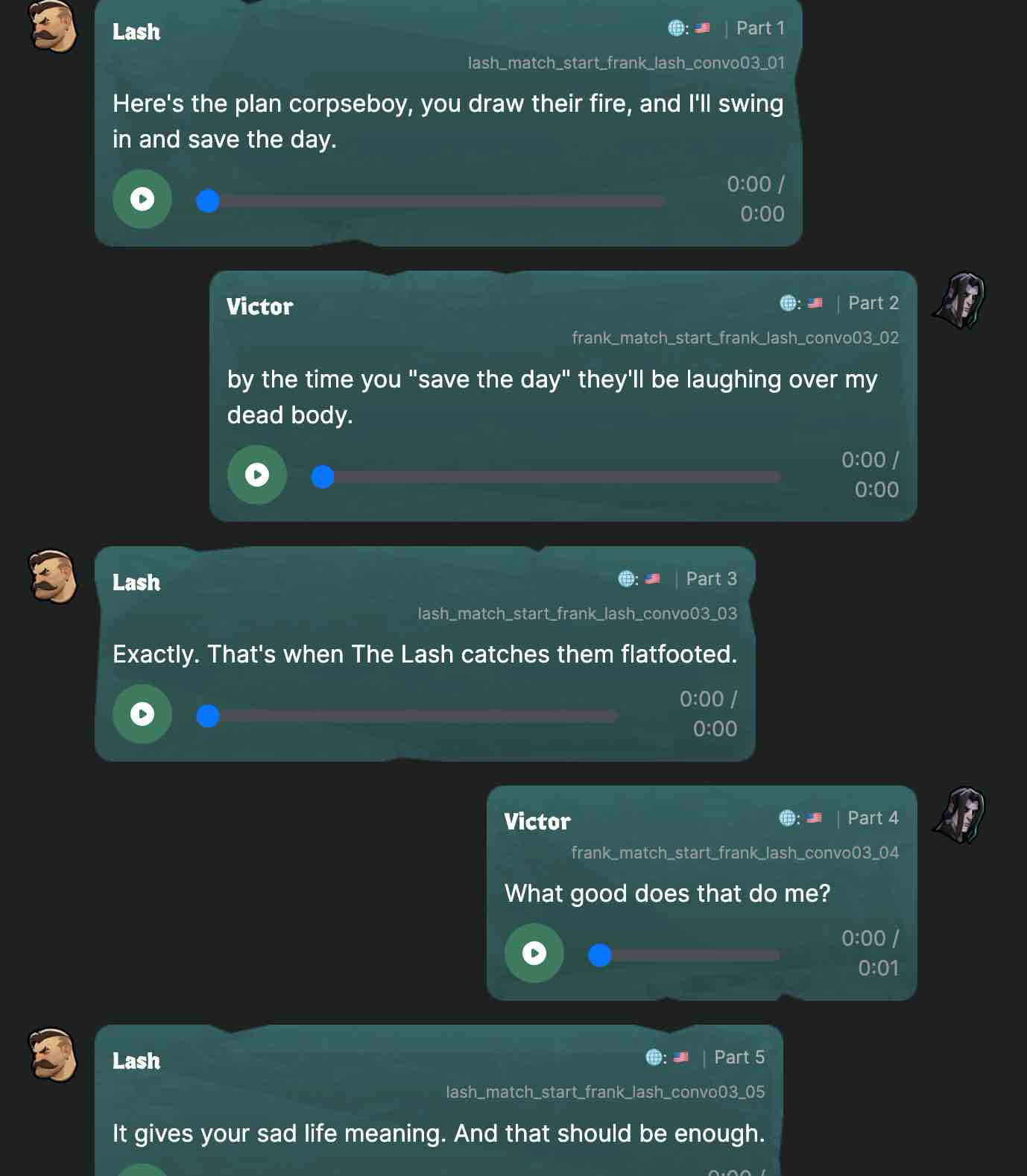This screenshot has width=1027, height=1176.
Task: Click the US flag icon in Part 2
Action: point(815,303)
